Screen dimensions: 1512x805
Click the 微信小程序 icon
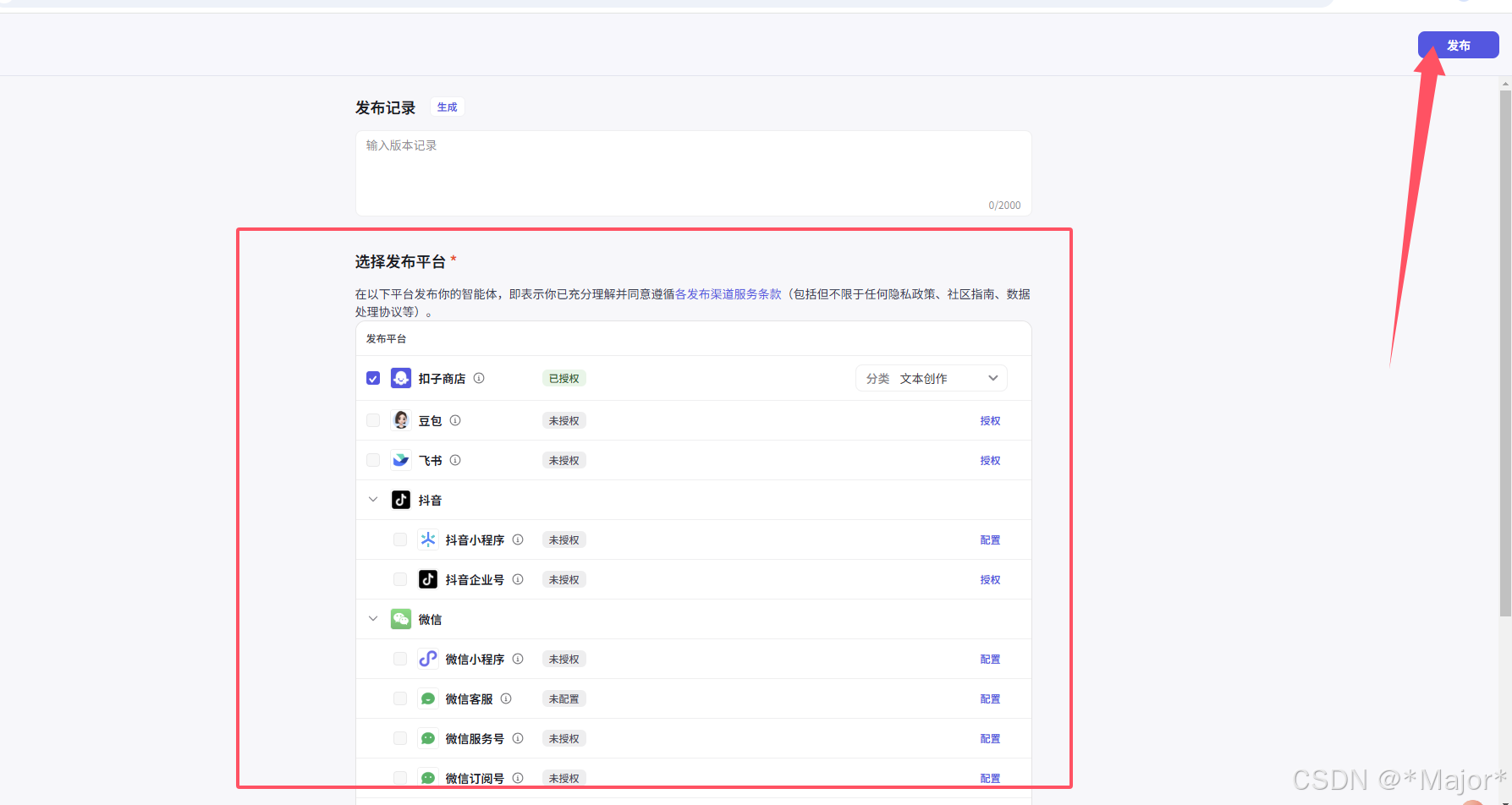[x=428, y=659]
